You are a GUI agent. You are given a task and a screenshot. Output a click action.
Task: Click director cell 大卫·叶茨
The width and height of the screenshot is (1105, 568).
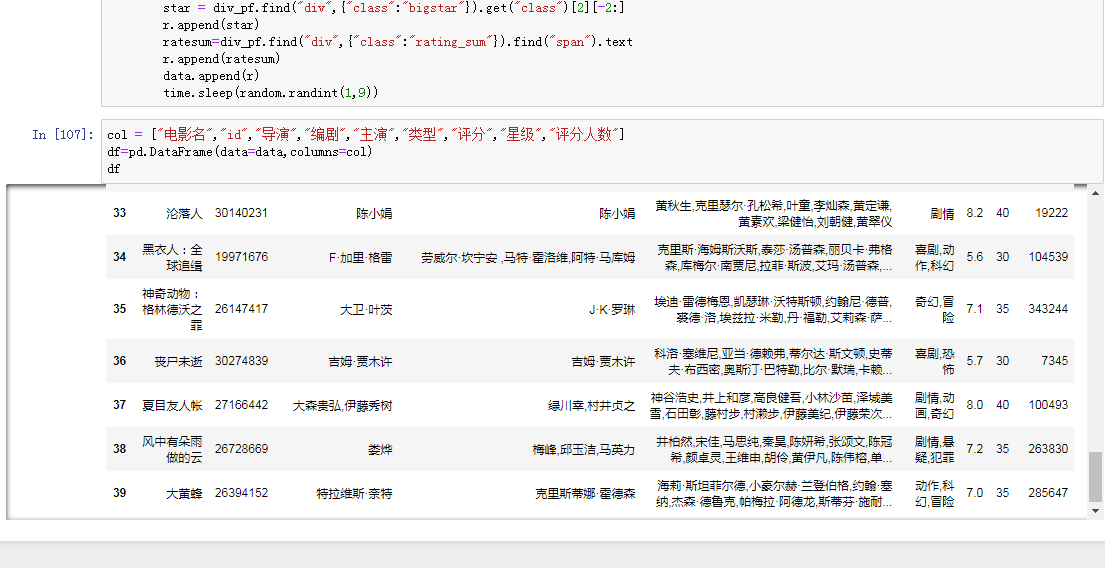click(x=366, y=309)
